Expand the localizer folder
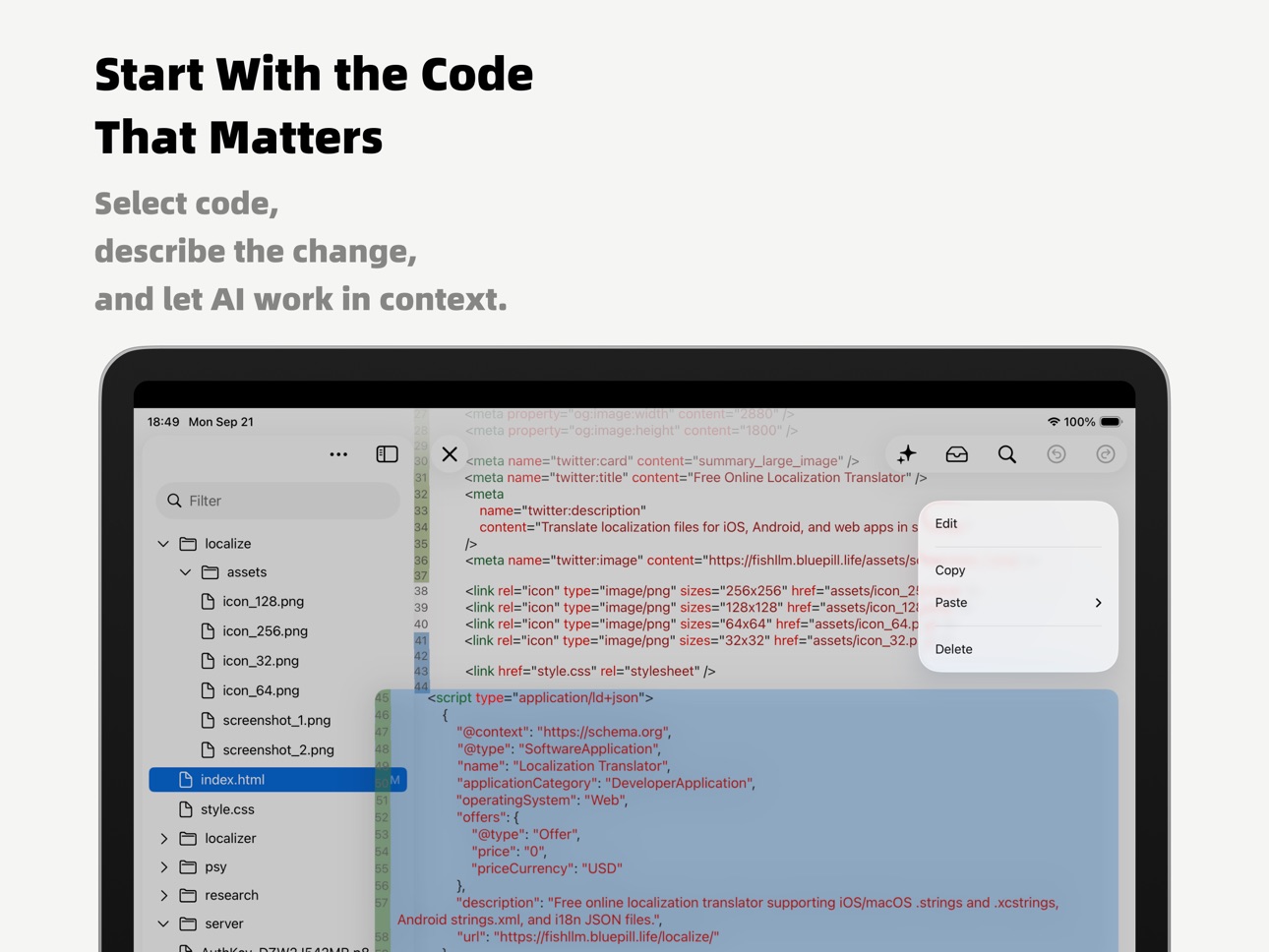The height and width of the screenshot is (952, 1269). click(163, 839)
